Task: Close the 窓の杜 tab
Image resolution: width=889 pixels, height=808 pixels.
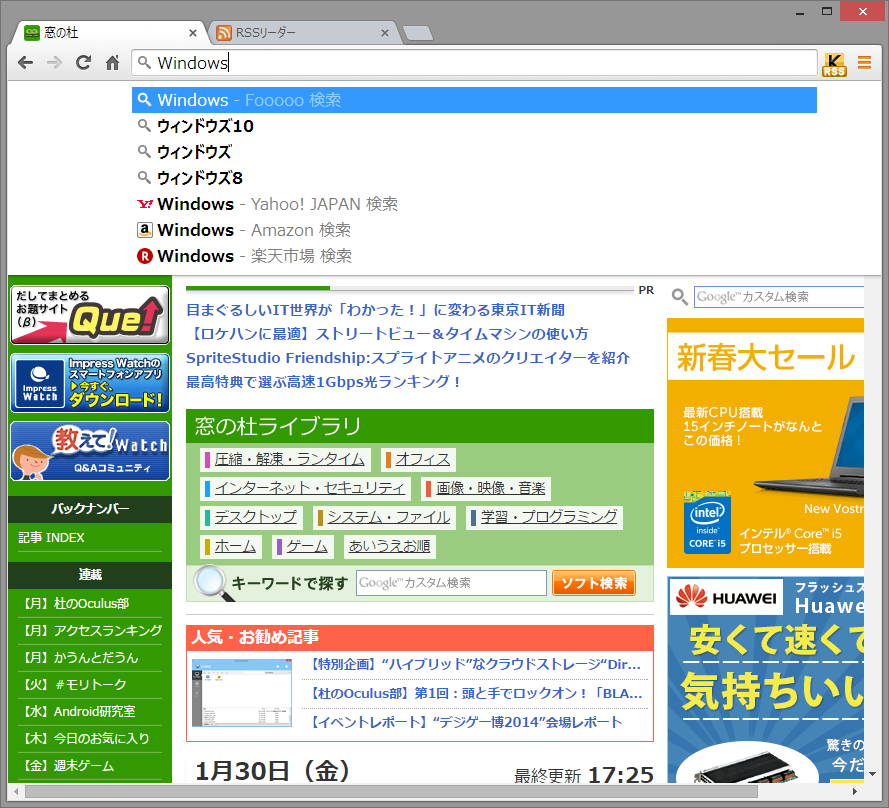Action: 193,33
